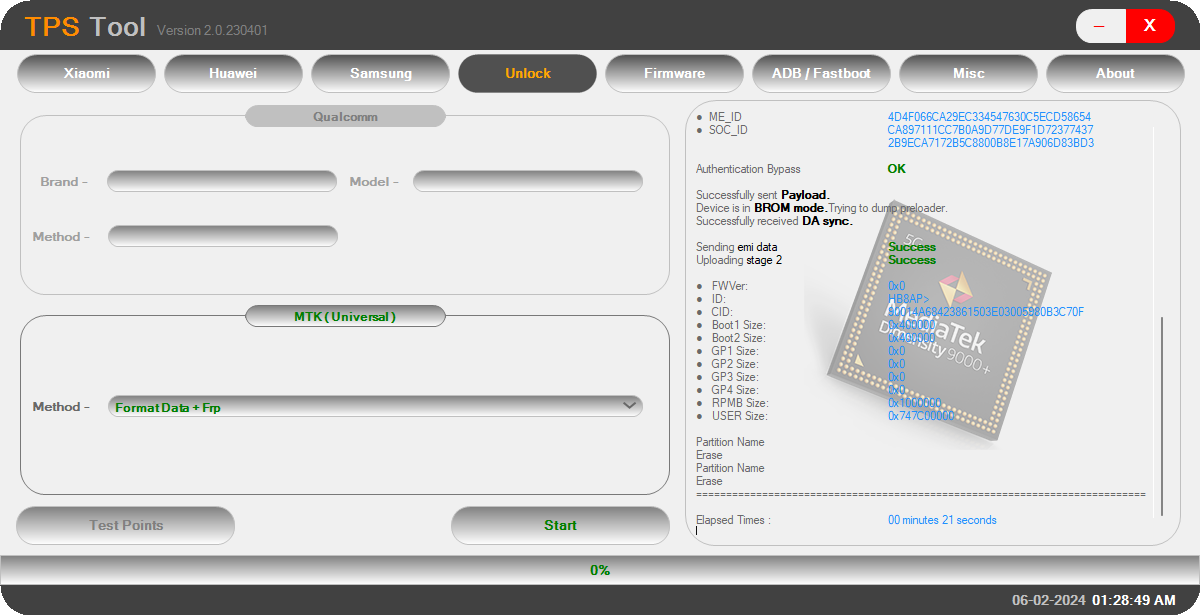This screenshot has height=615, width=1200.
Task: Open the Qualcomm Brand combo box
Action: pos(222,181)
